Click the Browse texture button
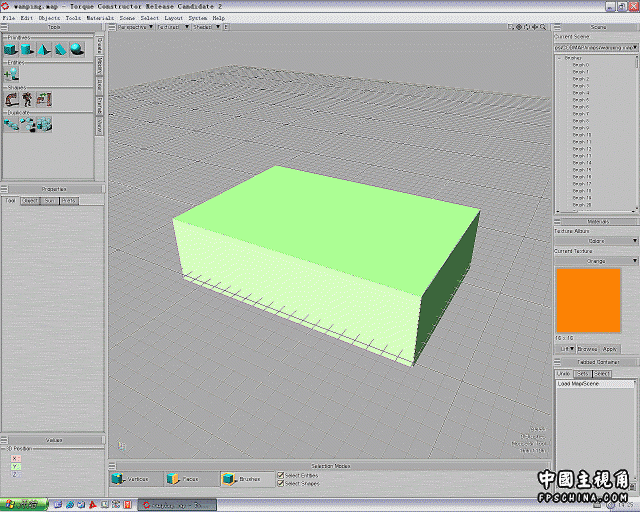This screenshot has height=512, width=640. pos(585,349)
